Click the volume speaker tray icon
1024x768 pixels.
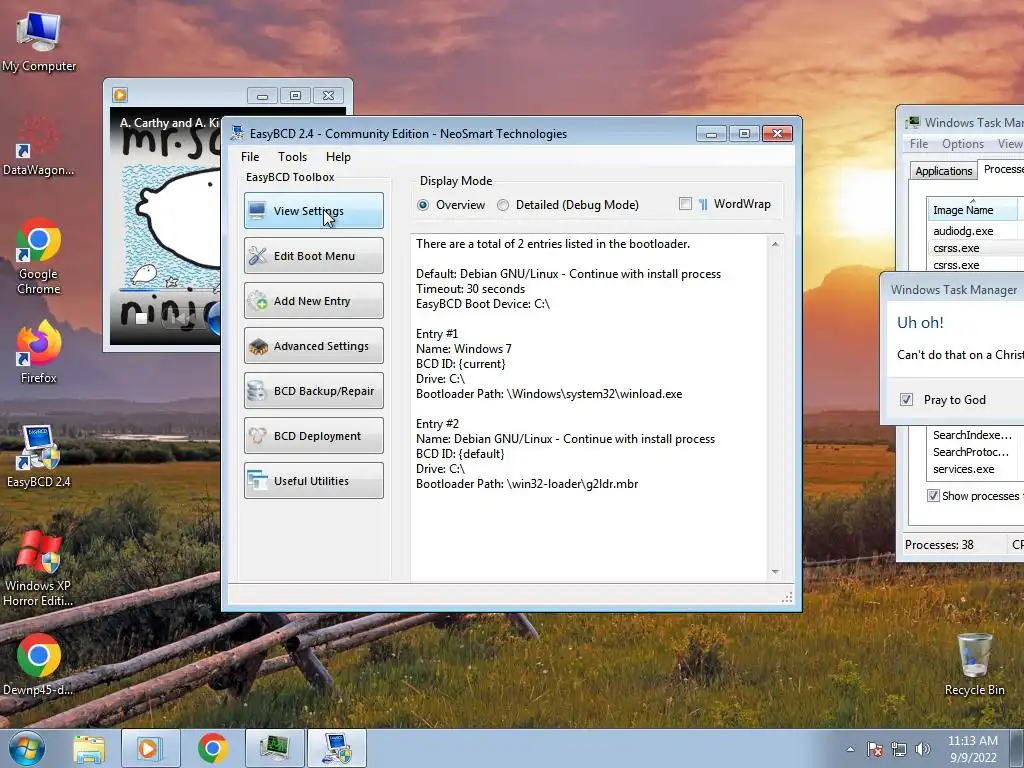(922, 749)
